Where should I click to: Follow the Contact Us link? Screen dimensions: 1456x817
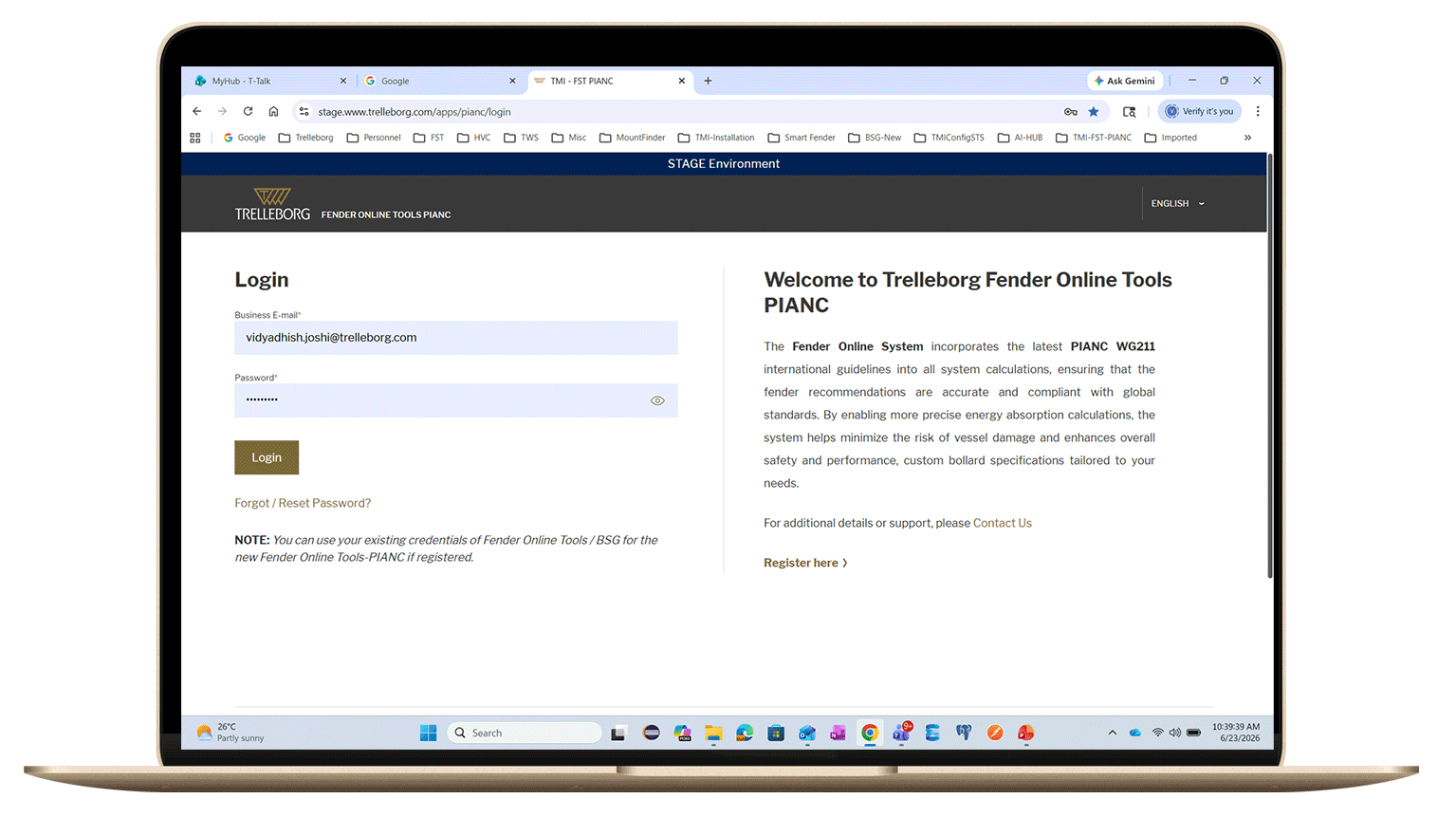1002,523
